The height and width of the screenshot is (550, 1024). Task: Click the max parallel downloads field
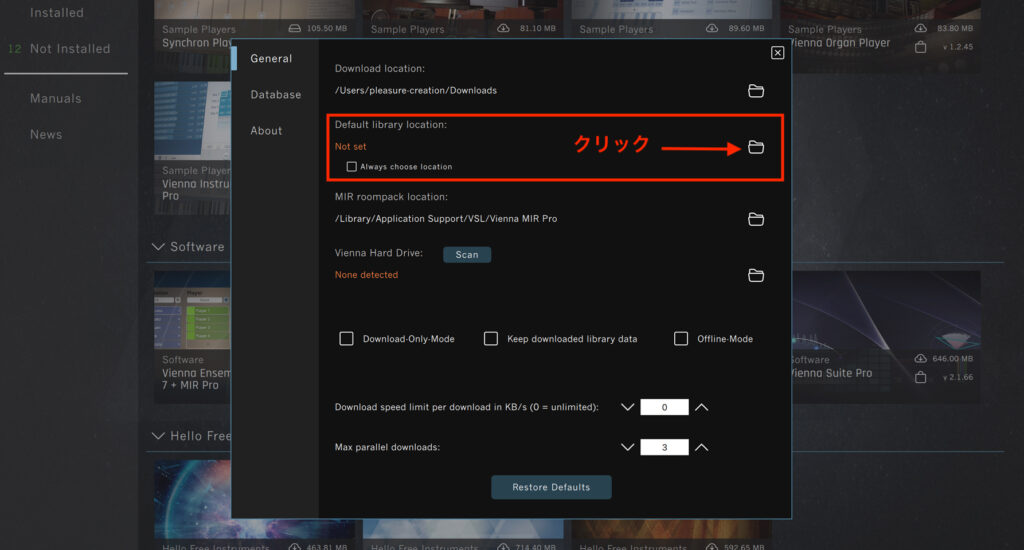(664, 447)
